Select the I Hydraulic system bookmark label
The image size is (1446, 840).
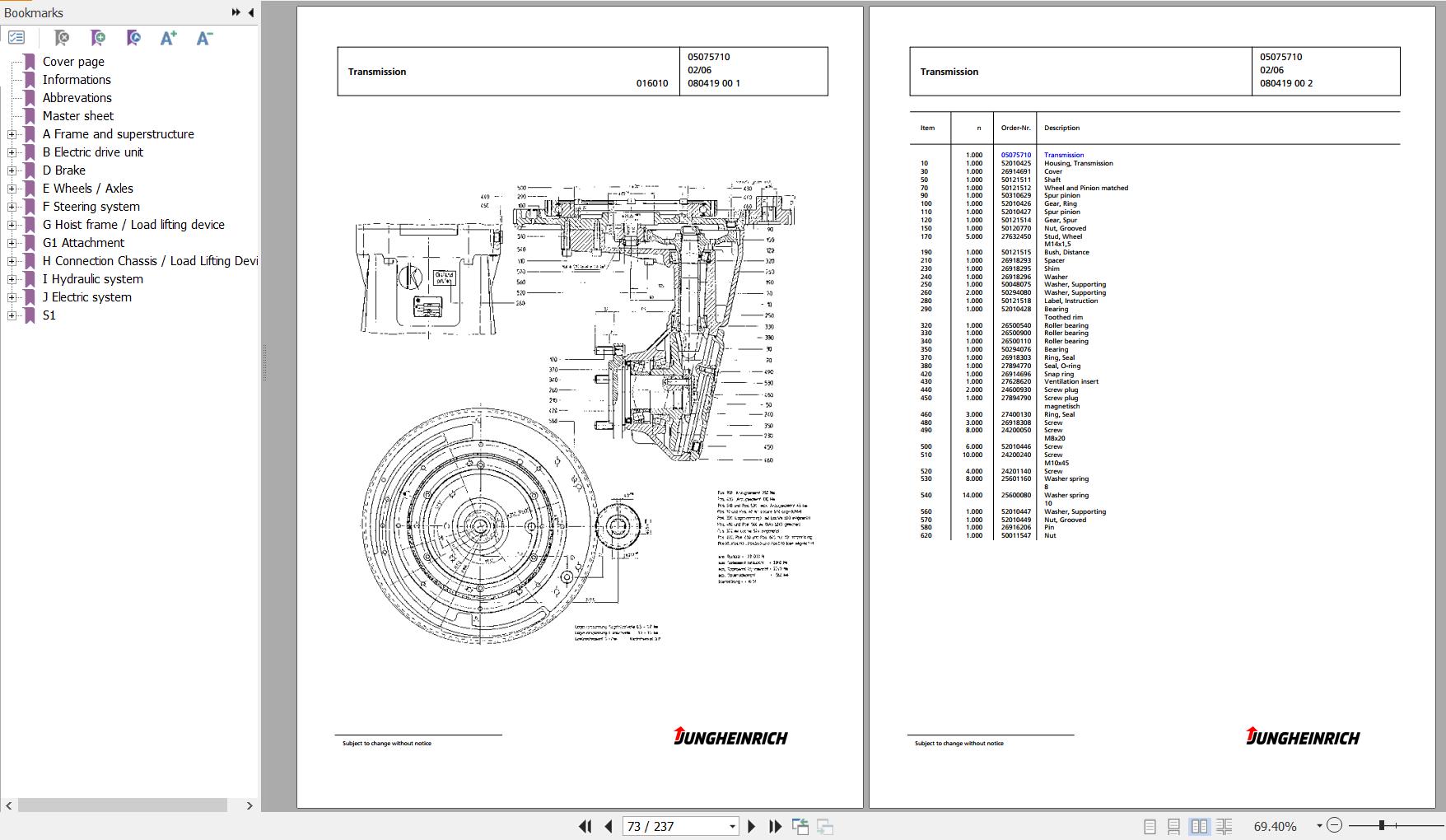(93, 279)
